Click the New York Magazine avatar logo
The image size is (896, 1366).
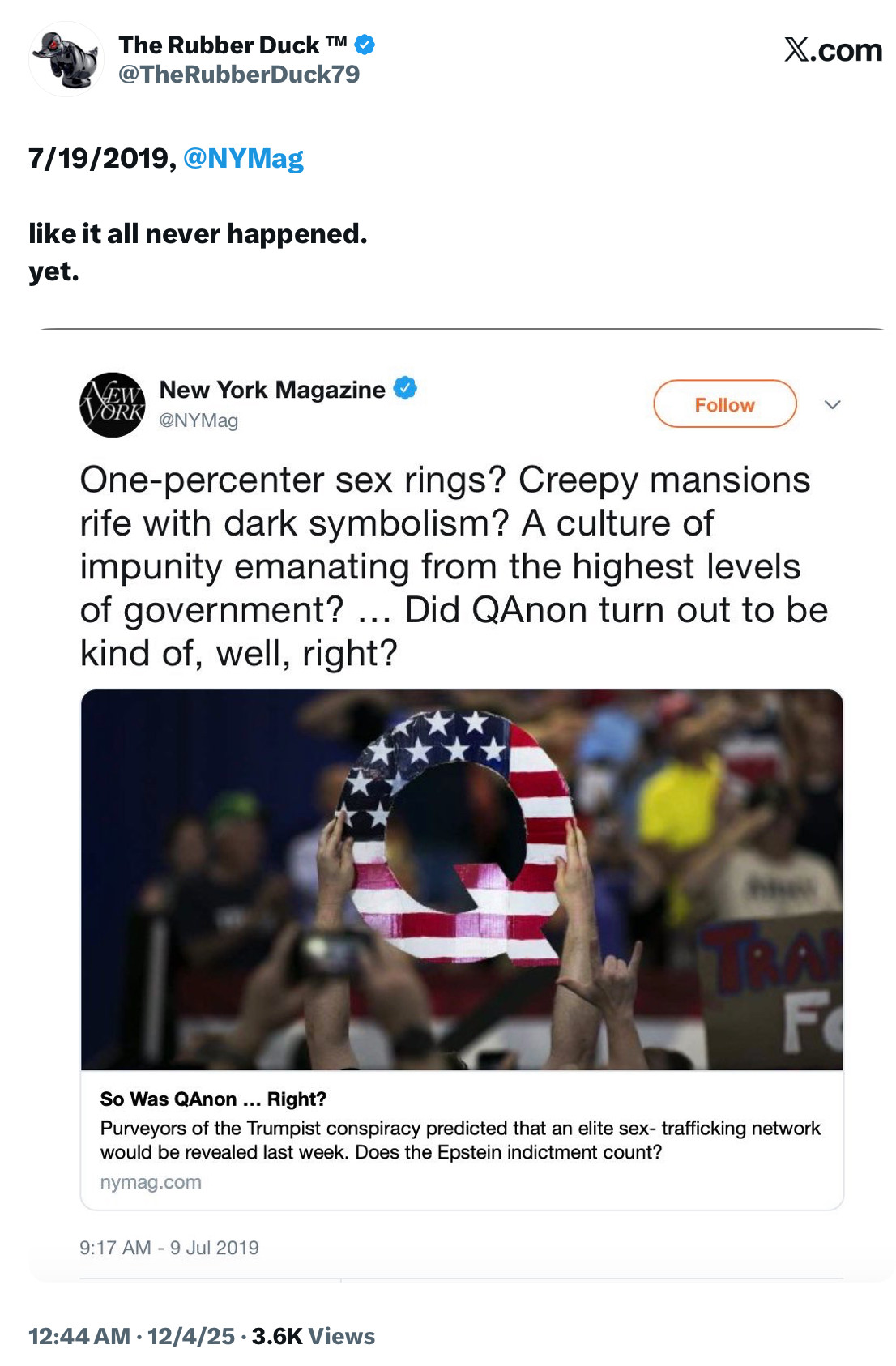(x=113, y=404)
